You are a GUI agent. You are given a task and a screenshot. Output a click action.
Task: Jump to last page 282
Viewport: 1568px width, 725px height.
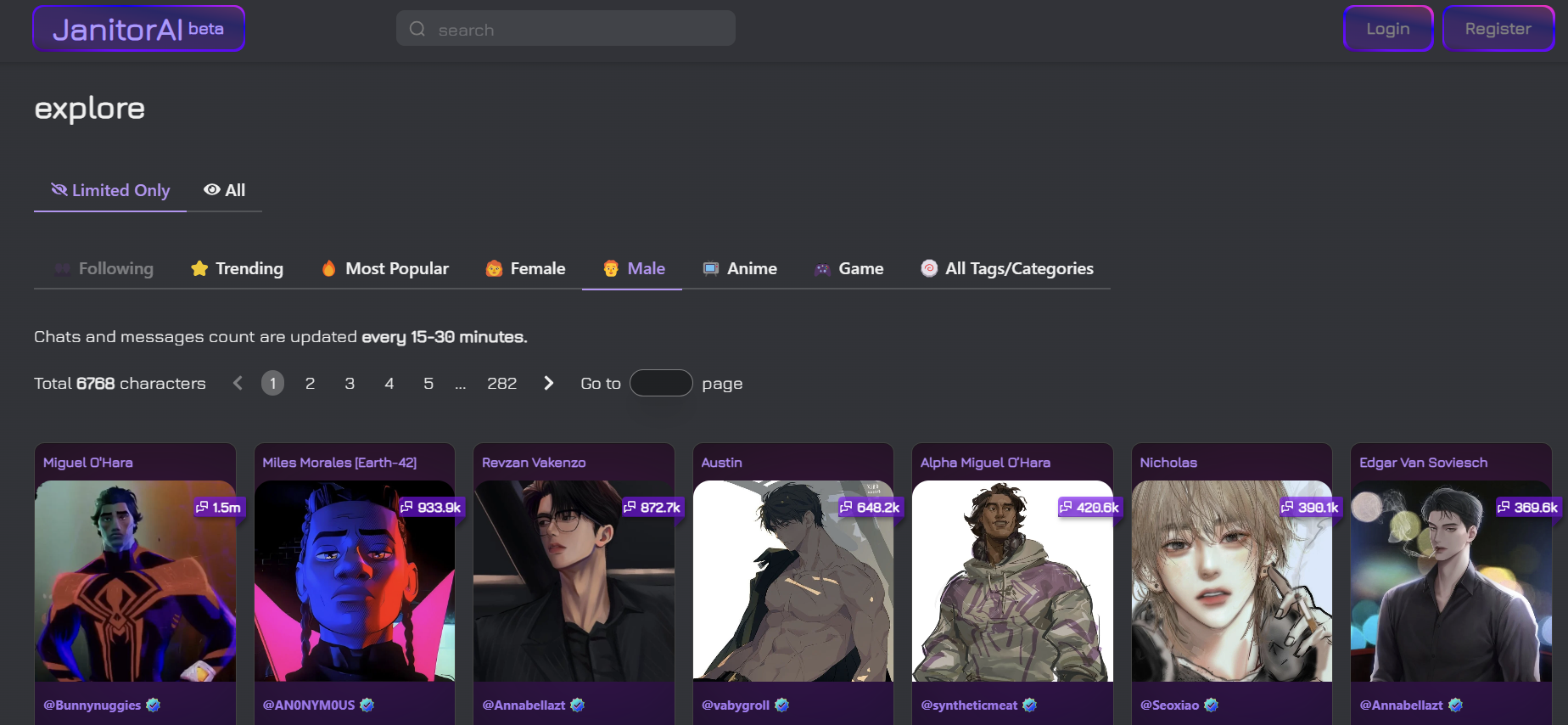pos(502,384)
